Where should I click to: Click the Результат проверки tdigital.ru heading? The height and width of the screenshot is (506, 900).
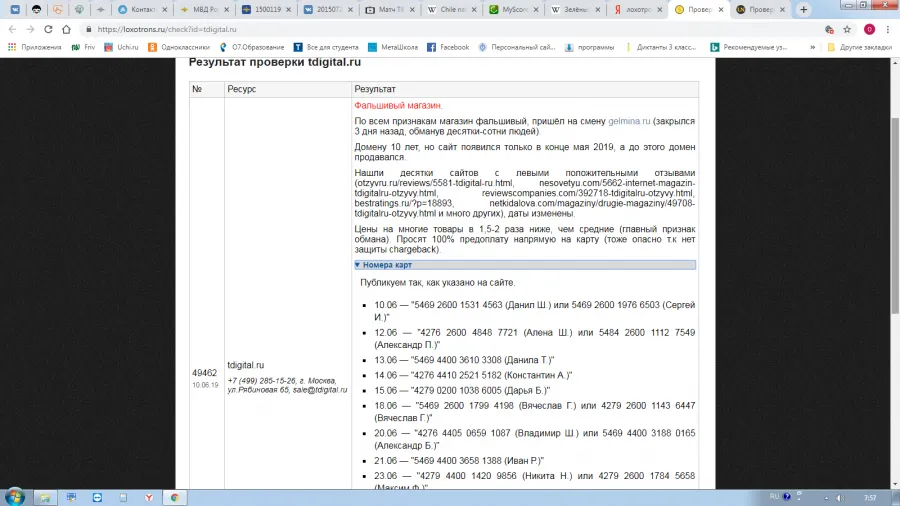pyautogui.click(x=275, y=62)
